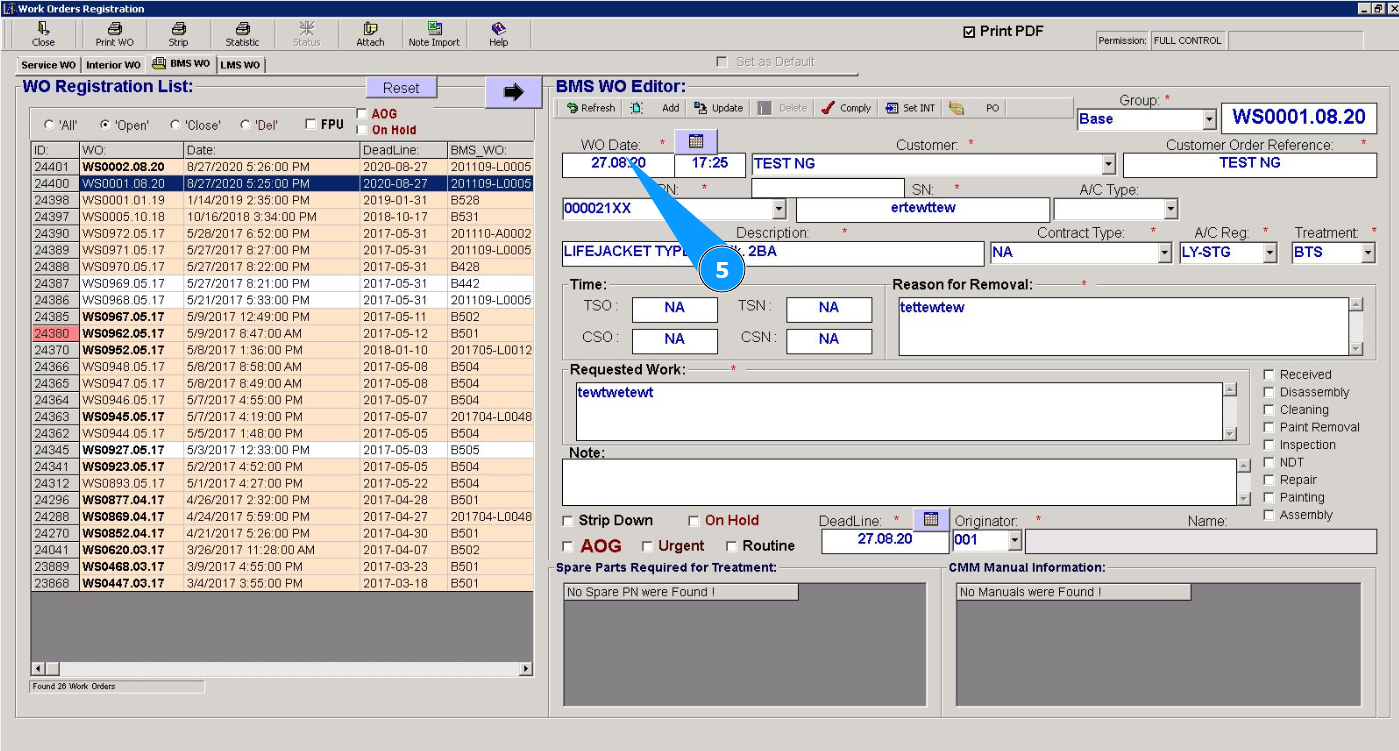The height and width of the screenshot is (751, 1399).
Task: Check the Urgent checkbox
Action: 647,546
